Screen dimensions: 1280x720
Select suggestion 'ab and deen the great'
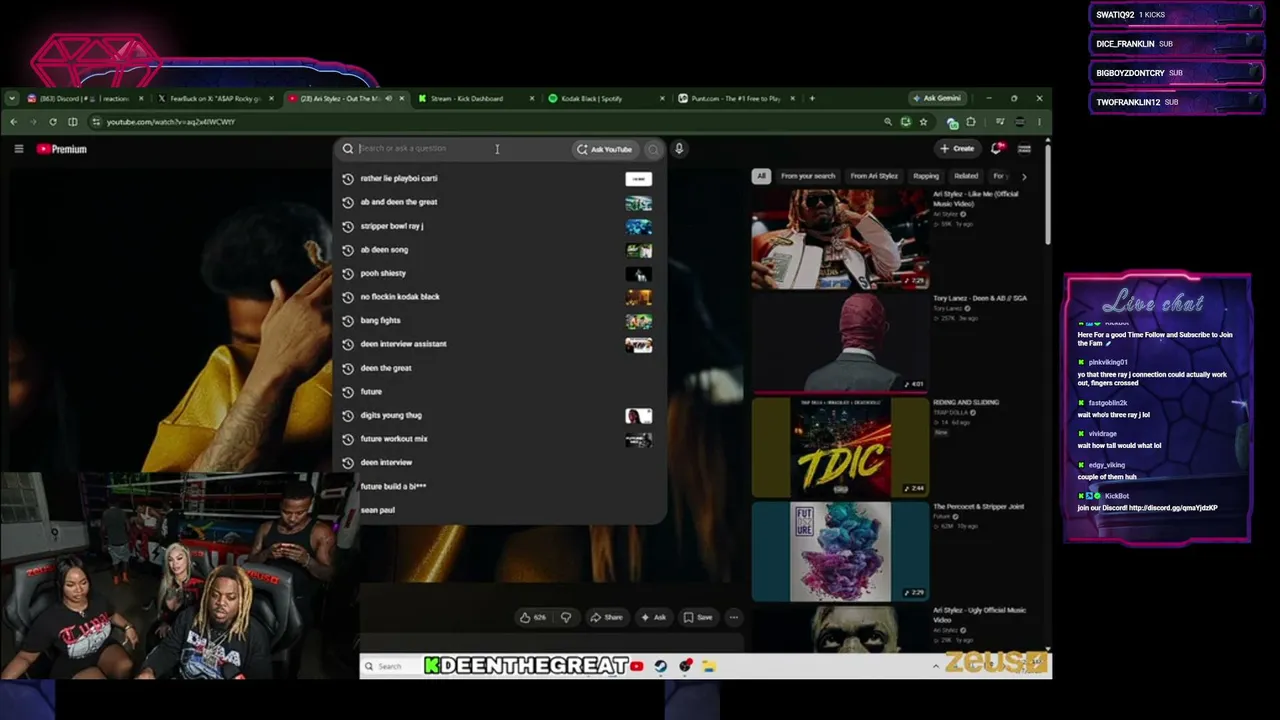[500, 202]
